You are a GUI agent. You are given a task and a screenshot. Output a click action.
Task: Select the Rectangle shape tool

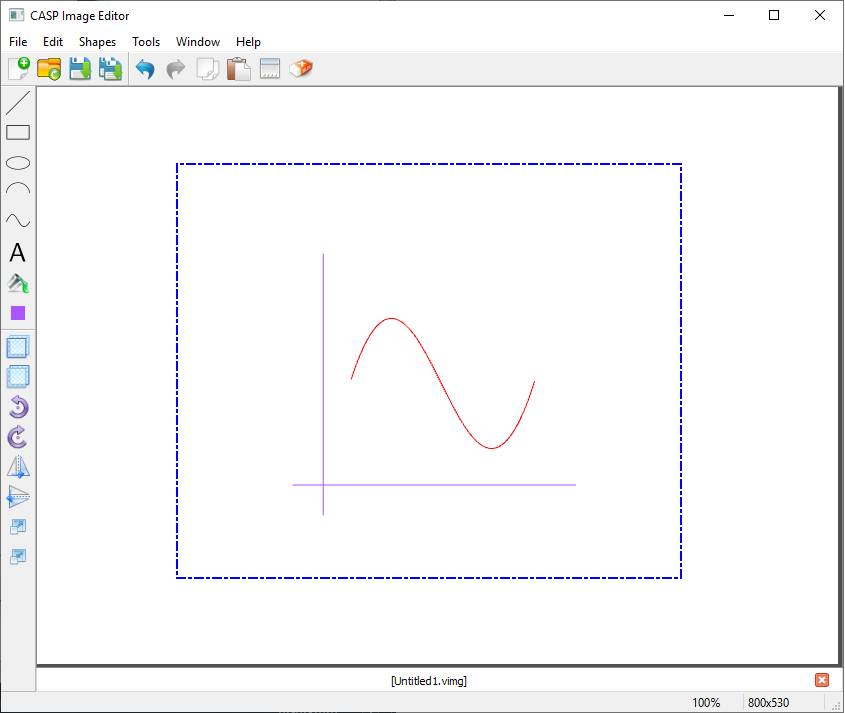click(18, 132)
